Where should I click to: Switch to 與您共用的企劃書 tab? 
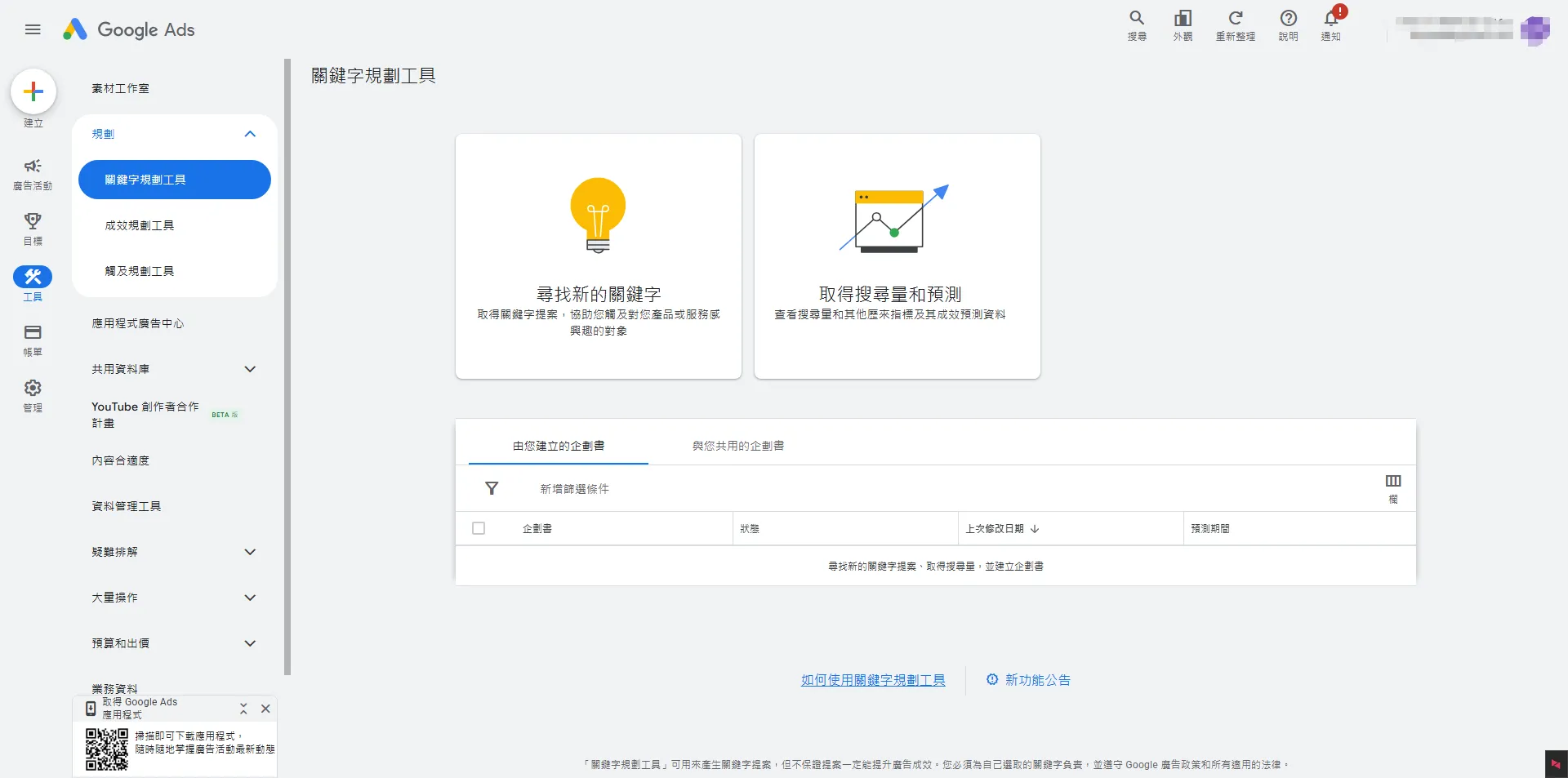738,446
